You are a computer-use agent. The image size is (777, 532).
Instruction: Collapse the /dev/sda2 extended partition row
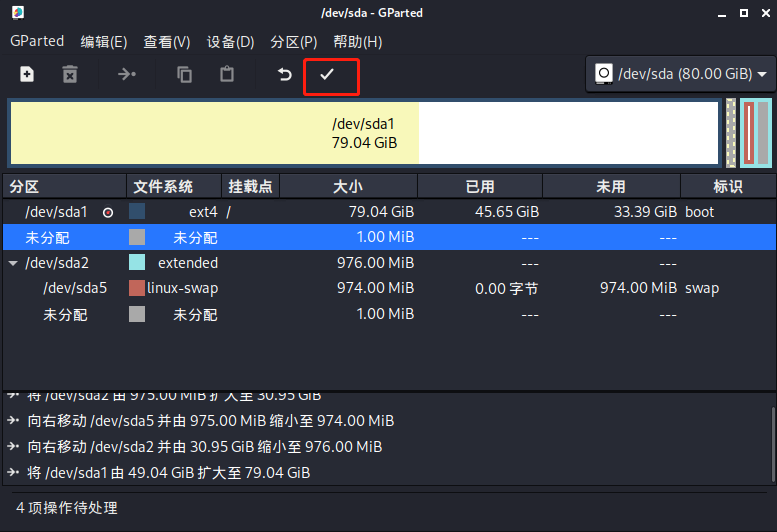(x=13, y=263)
